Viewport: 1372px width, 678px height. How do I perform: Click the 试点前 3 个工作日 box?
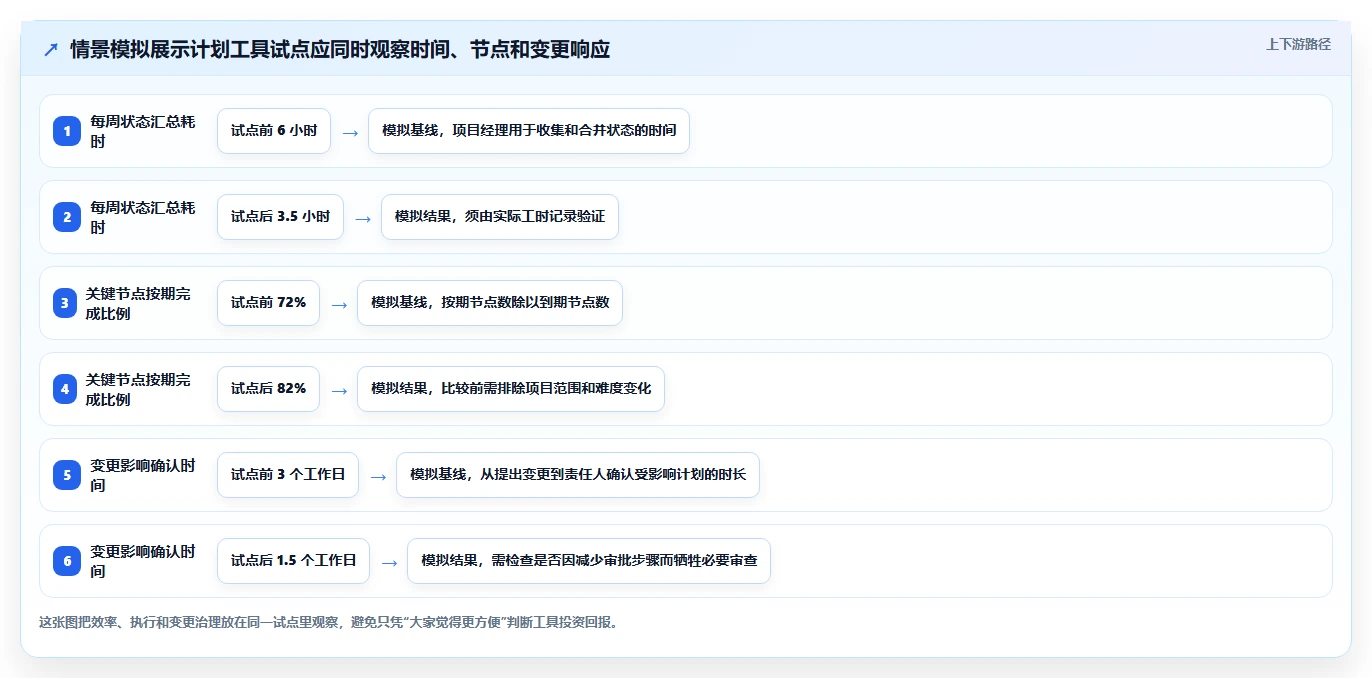click(x=288, y=475)
